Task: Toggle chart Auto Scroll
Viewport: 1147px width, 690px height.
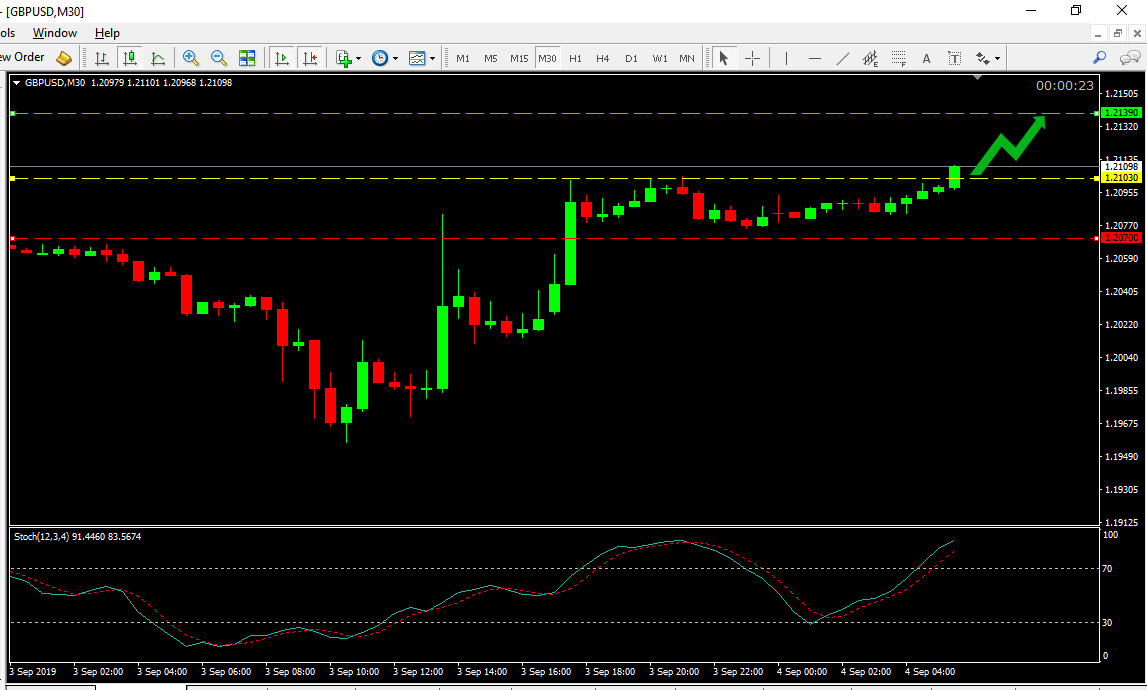Action: click(281, 58)
